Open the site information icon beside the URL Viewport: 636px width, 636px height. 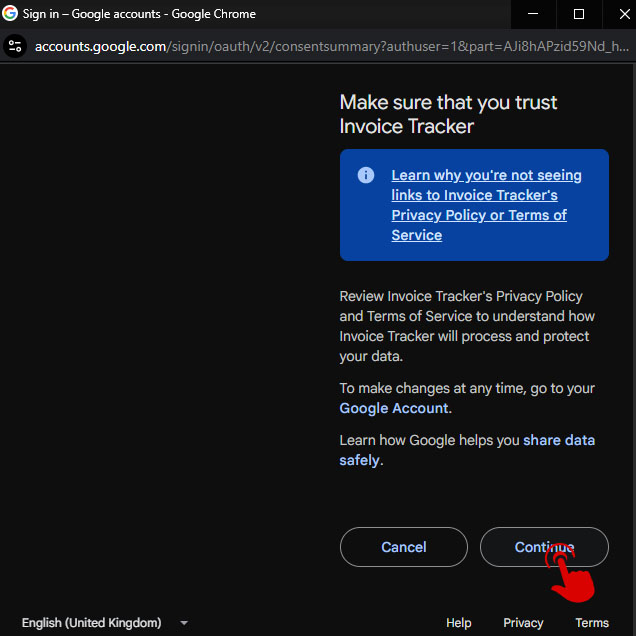click(15, 46)
